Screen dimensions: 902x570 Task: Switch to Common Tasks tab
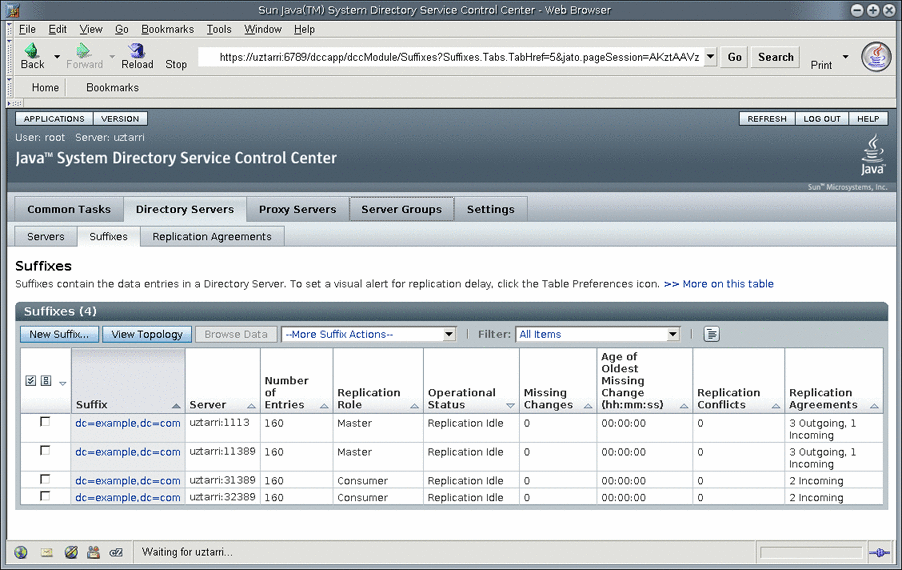(69, 209)
